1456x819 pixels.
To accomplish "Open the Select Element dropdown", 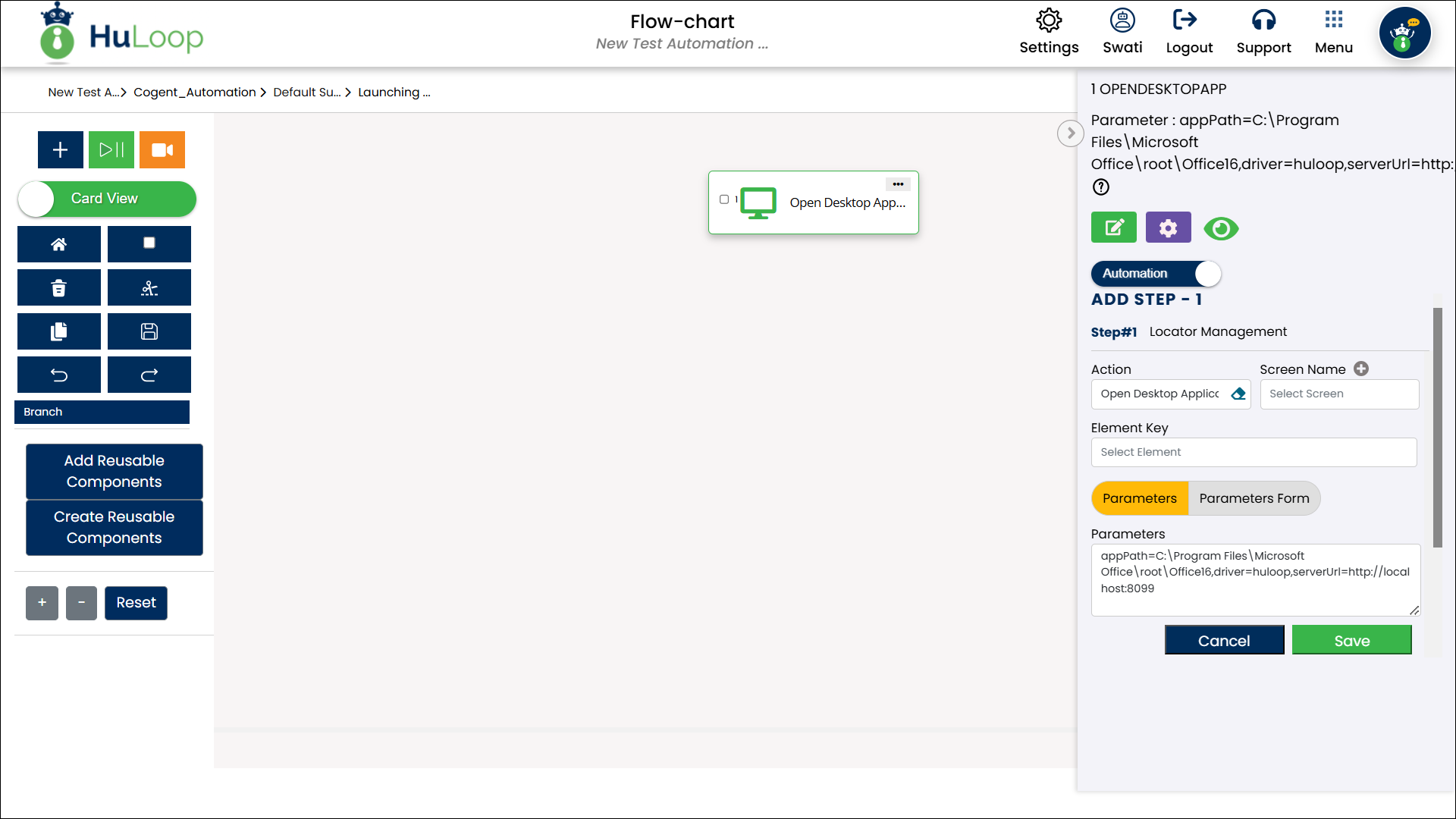I will point(1254,453).
